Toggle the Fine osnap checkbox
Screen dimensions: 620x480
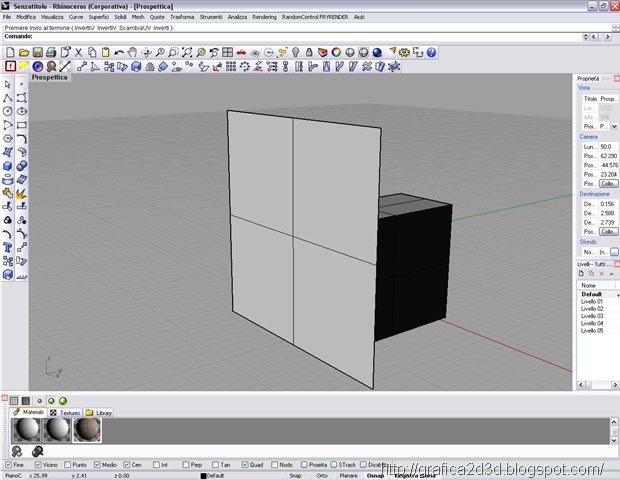[7, 464]
